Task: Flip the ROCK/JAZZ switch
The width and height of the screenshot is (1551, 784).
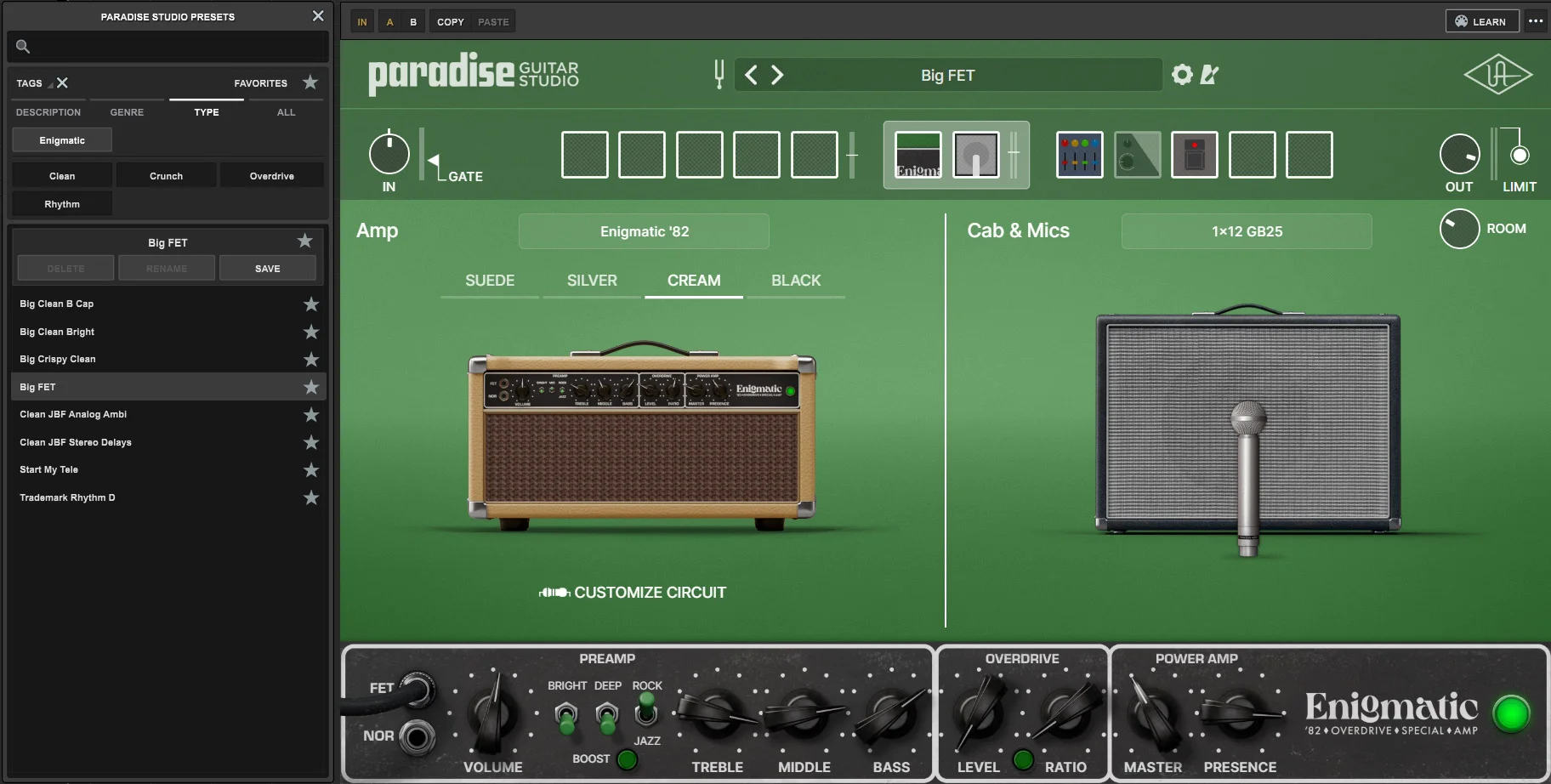Action: (646, 708)
